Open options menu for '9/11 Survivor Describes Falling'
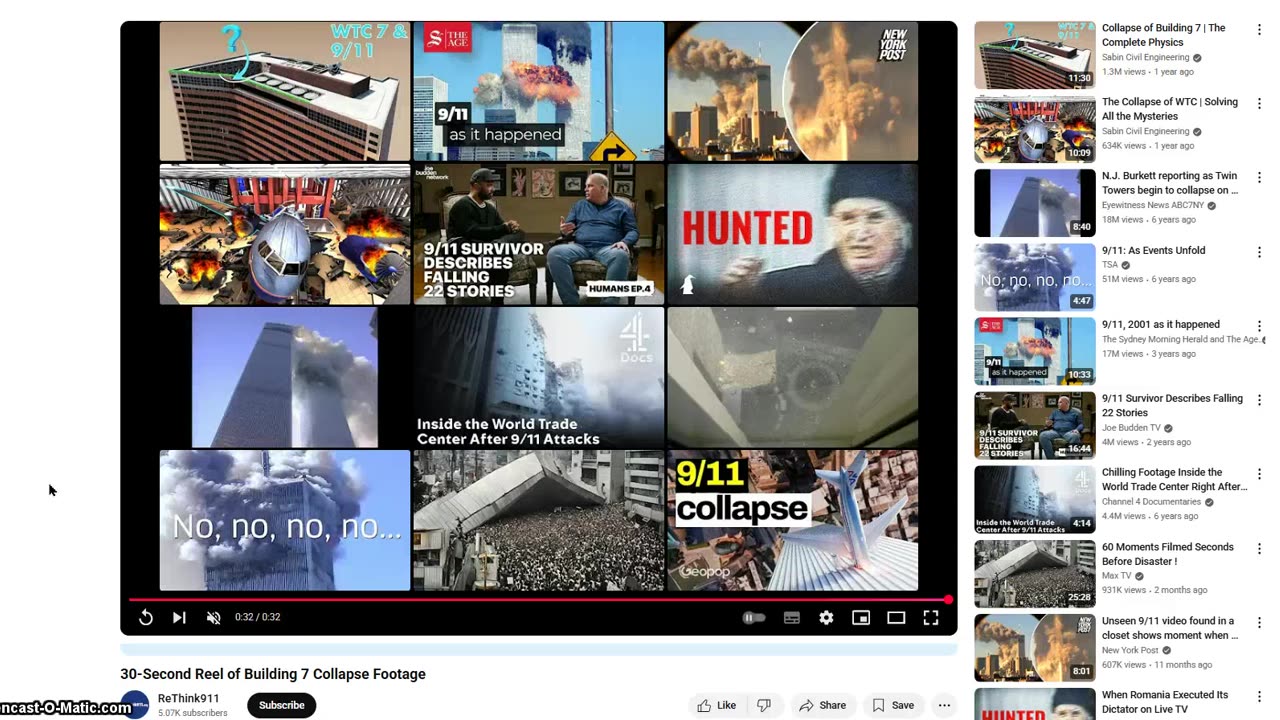Screen dimensions: 1280x720 (1259, 400)
